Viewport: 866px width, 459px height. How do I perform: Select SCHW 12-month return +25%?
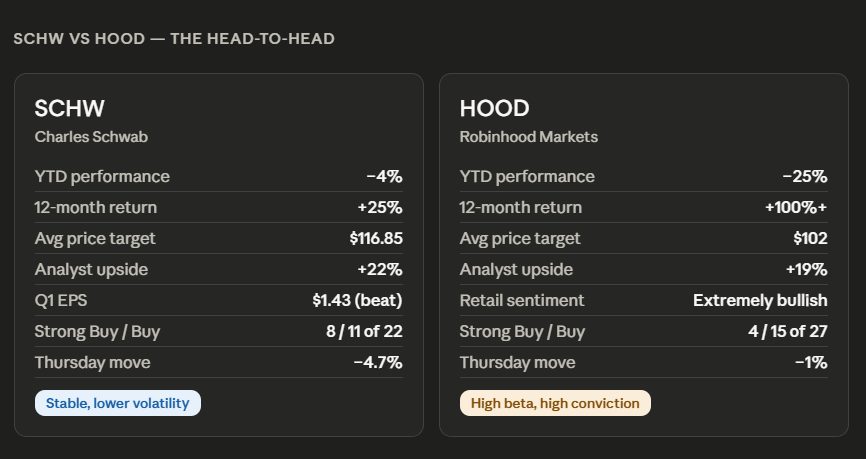tap(380, 208)
